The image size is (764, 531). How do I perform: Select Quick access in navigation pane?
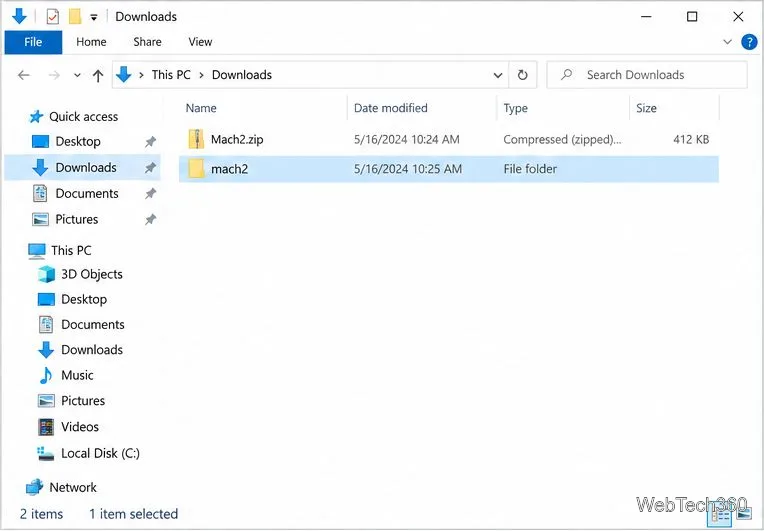pos(83,117)
